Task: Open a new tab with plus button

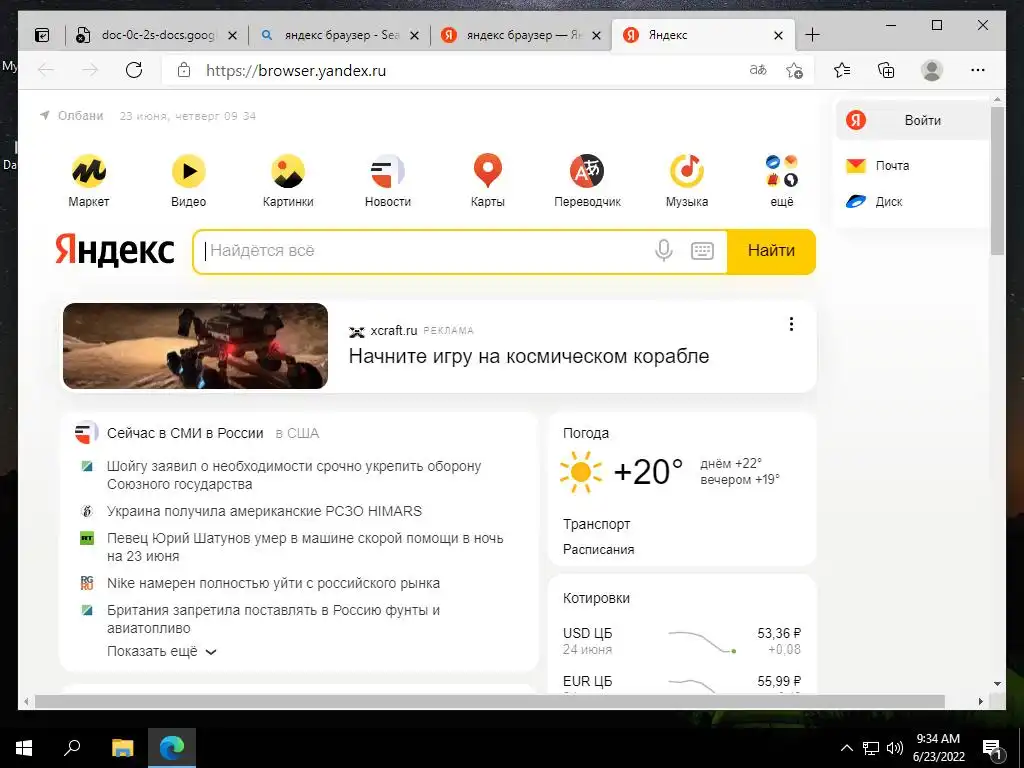Action: [812, 35]
